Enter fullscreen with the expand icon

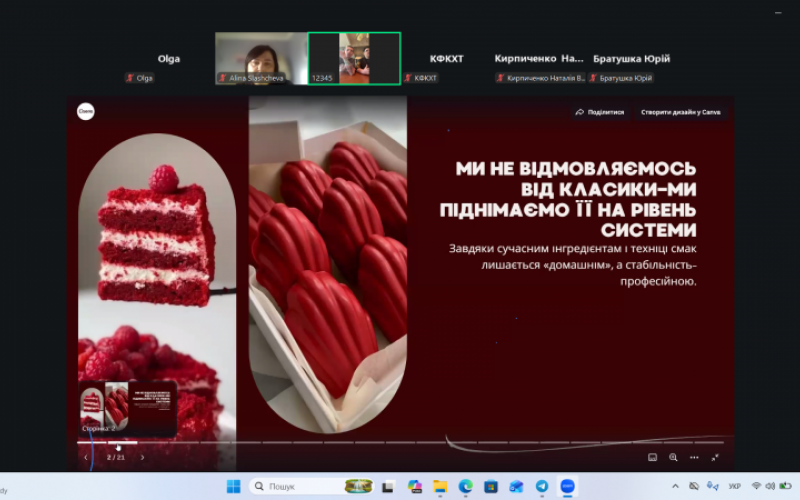(x=715, y=457)
